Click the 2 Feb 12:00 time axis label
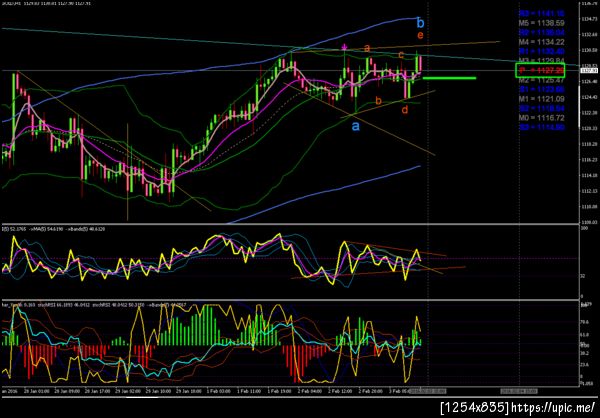The image size is (600, 418). 341,392
